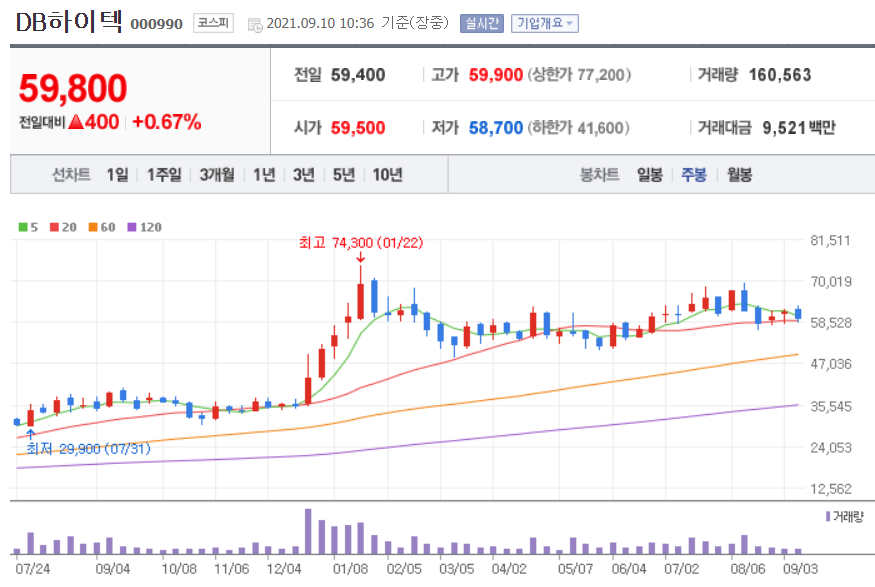The width and height of the screenshot is (875, 587).
Task: Switch chart to 월봉 monthly candles
Action: 739,174
